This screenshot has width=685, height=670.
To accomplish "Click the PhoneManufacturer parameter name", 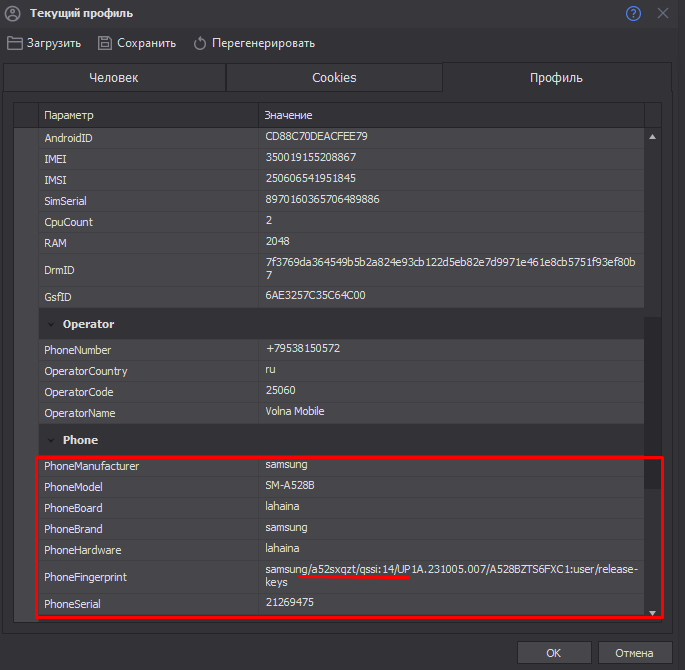I will click(x=92, y=466).
